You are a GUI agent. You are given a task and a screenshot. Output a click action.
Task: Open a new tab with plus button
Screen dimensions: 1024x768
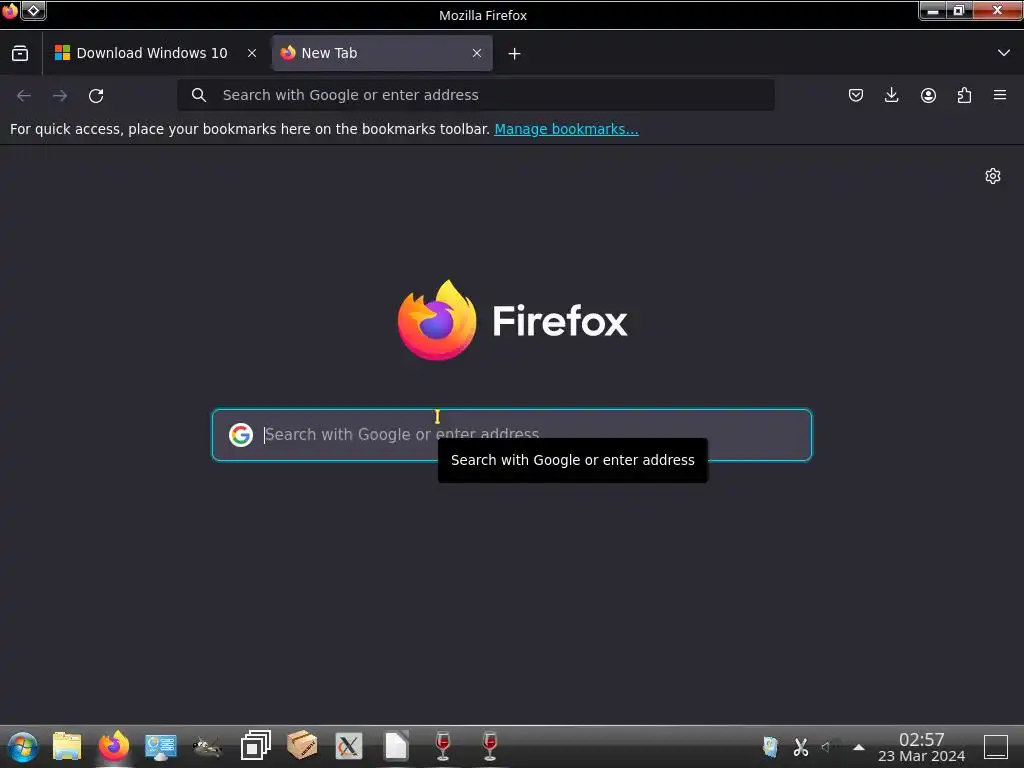(515, 54)
